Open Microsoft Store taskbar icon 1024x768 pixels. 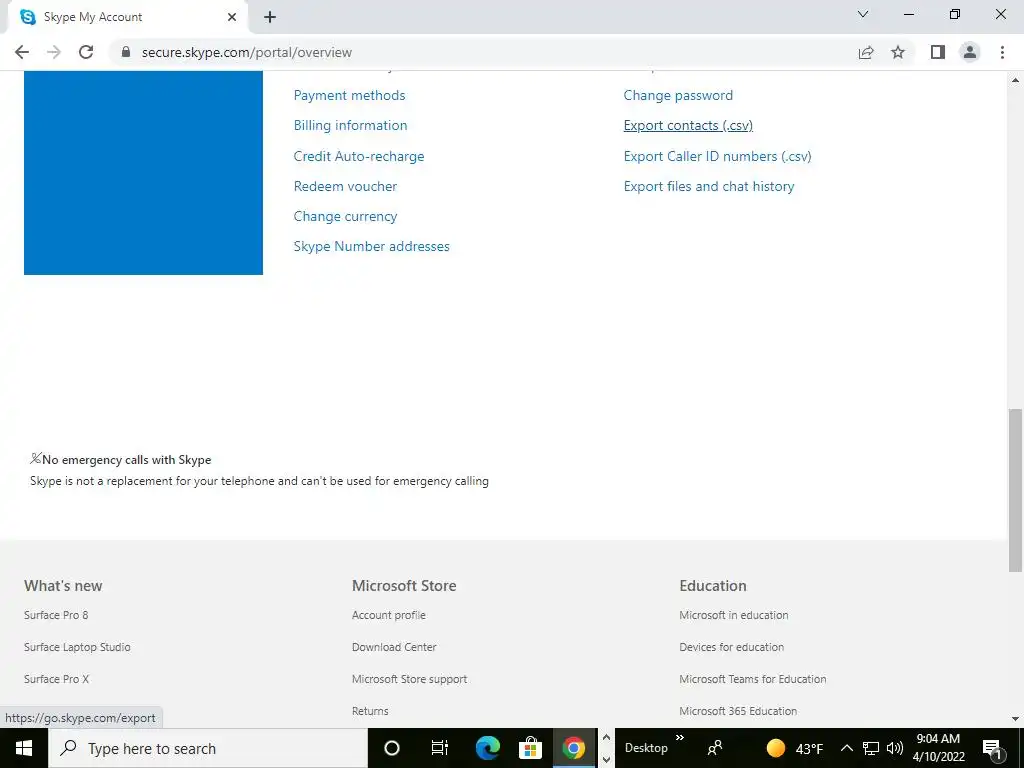tap(530, 748)
